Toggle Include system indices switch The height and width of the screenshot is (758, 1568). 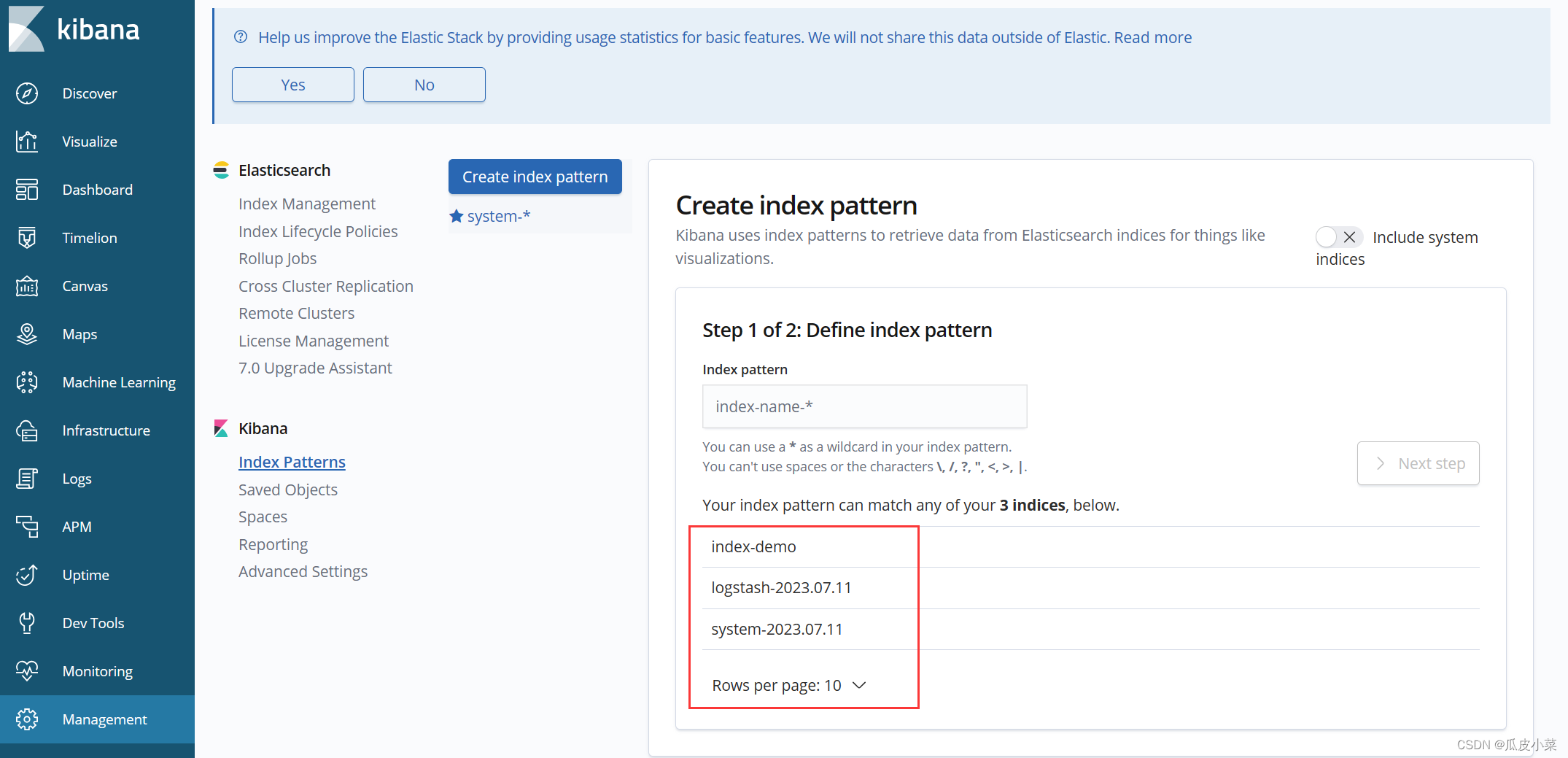(1339, 237)
